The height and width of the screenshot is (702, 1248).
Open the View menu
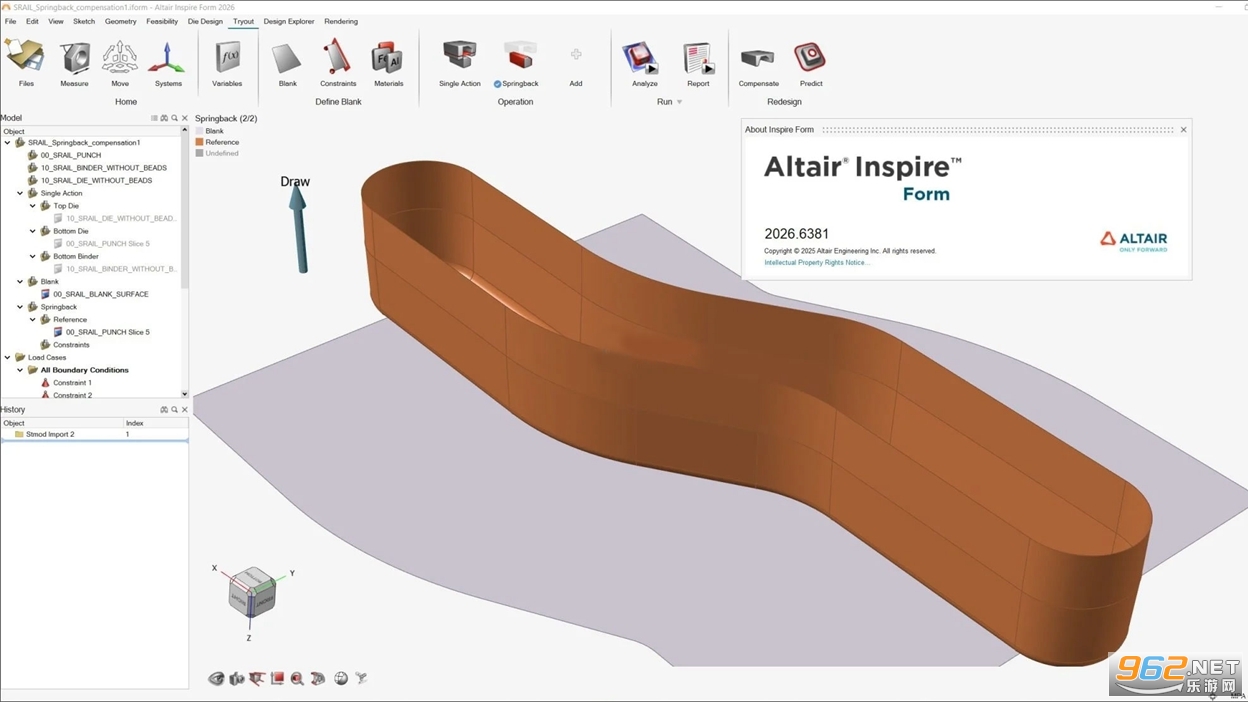click(x=56, y=21)
